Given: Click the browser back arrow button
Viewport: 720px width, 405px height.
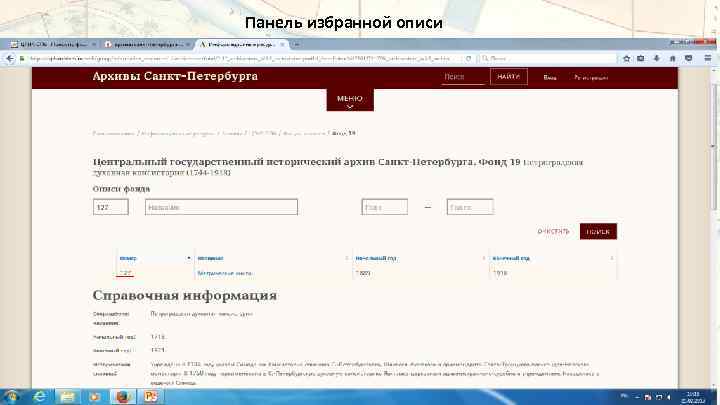Looking at the screenshot, I should click(10, 58).
